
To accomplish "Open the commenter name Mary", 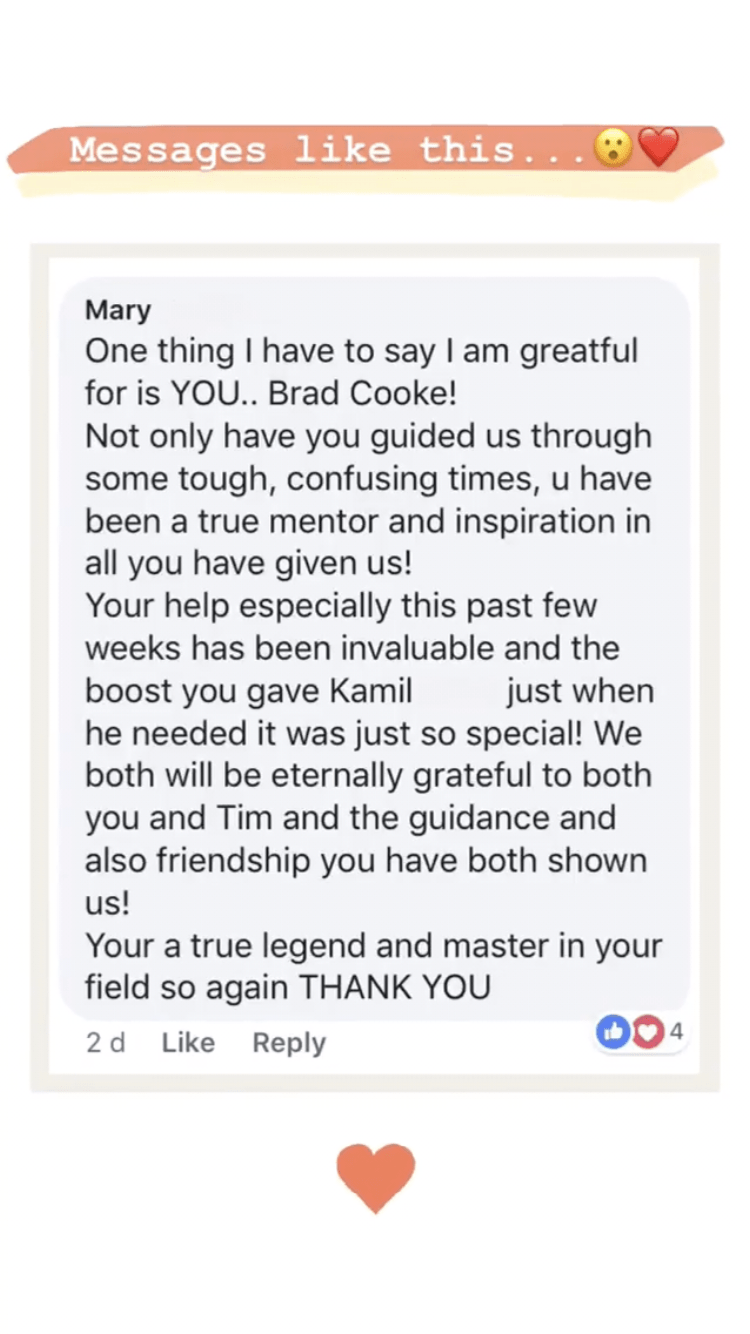I will 118,310.
